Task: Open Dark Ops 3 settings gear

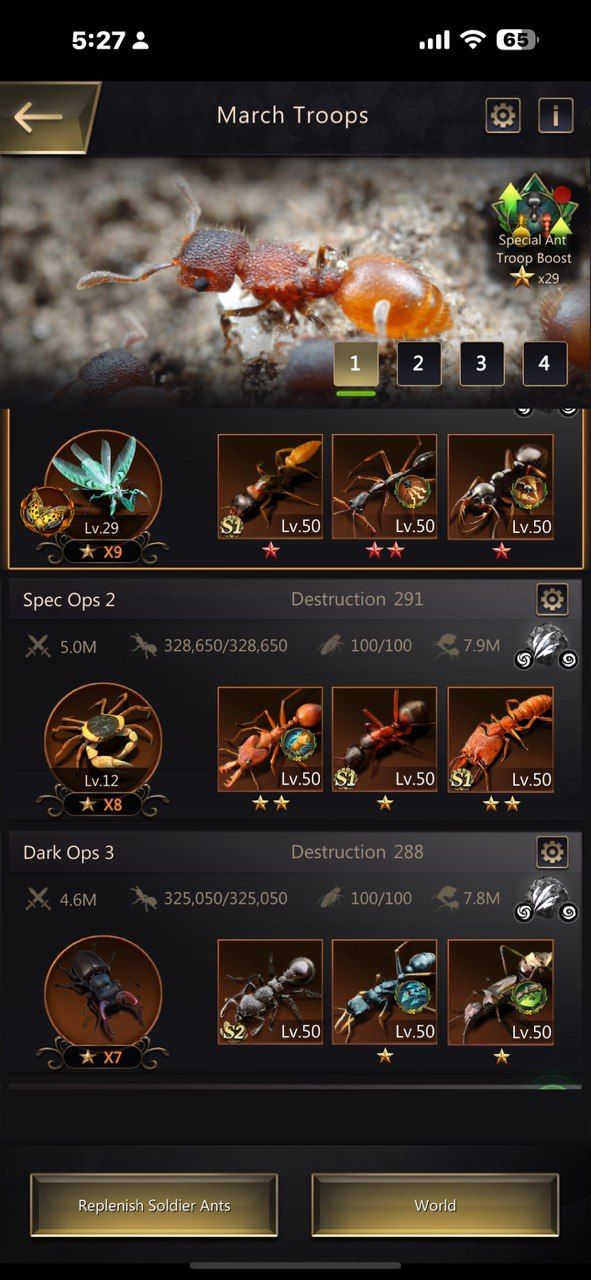Action: point(552,852)
